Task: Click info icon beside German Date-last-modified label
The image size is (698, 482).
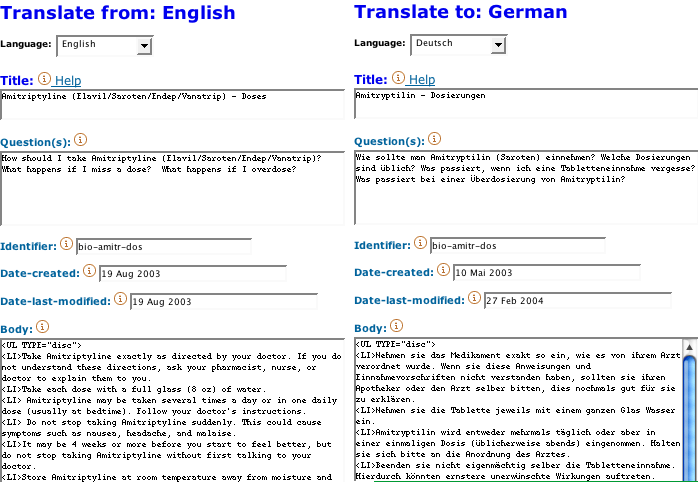Action: [474, 298]
